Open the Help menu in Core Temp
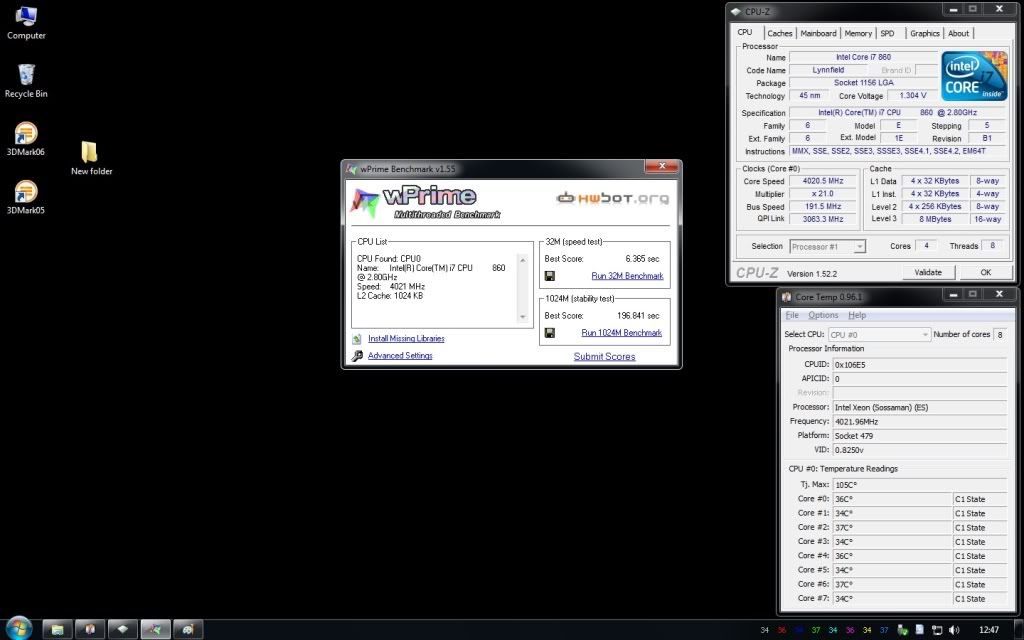Image resolution: width=1024 pixels, height=640 pixels. click(857, 315)
